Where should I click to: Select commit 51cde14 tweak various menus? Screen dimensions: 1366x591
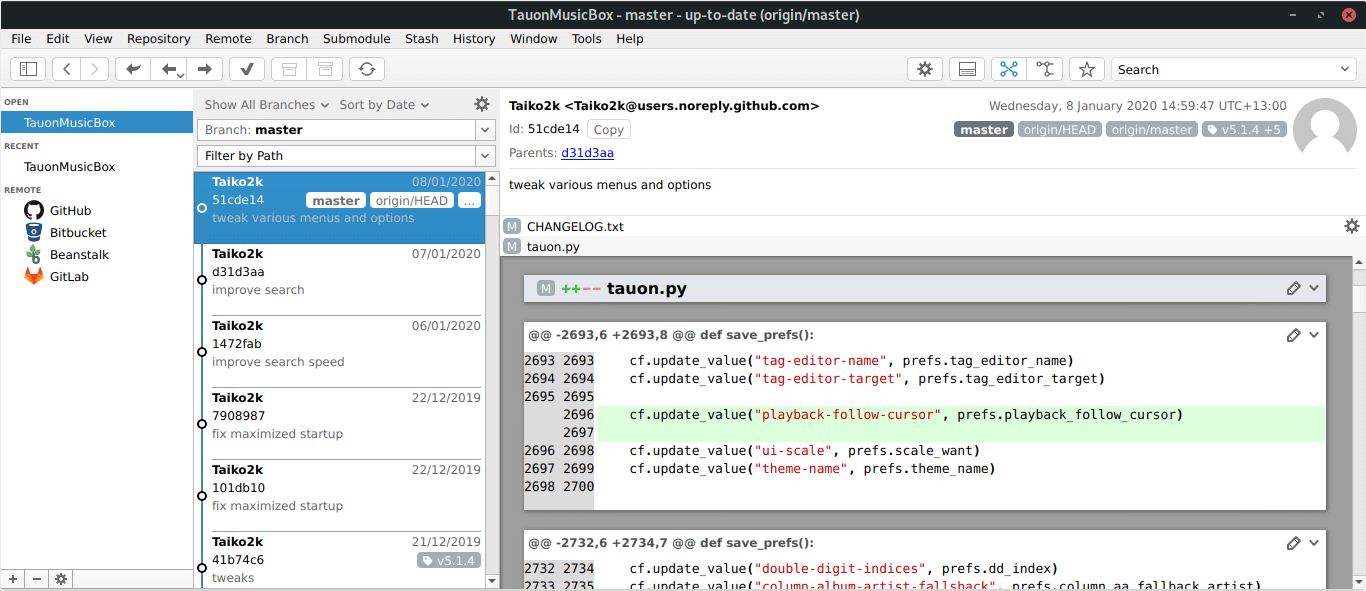point(339,207)
